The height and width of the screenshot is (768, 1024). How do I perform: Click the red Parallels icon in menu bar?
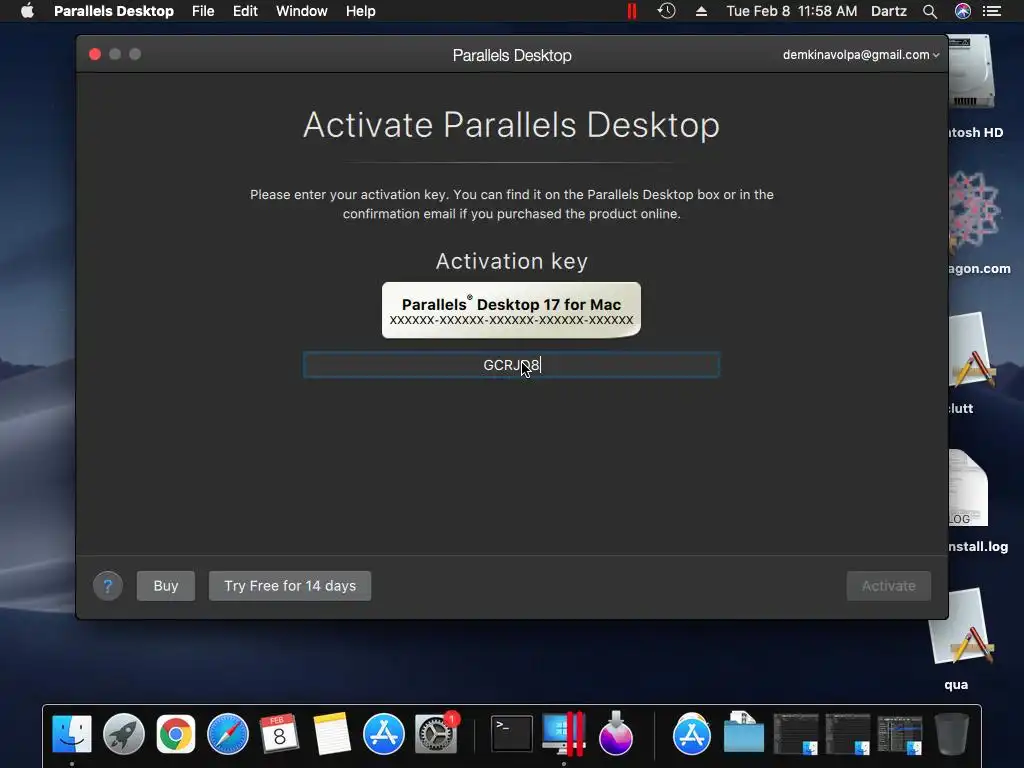632,11
